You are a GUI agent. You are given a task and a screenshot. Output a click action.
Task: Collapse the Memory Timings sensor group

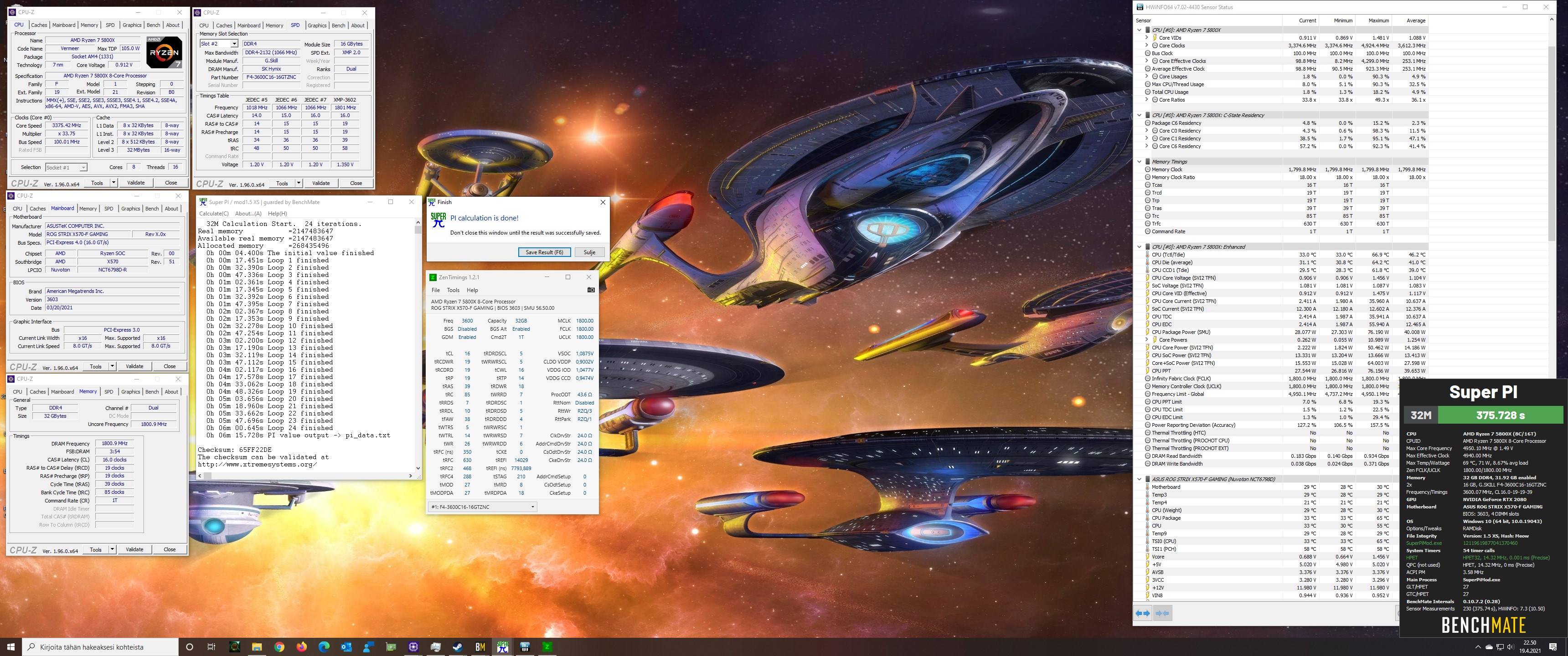tap(1140, 162)
